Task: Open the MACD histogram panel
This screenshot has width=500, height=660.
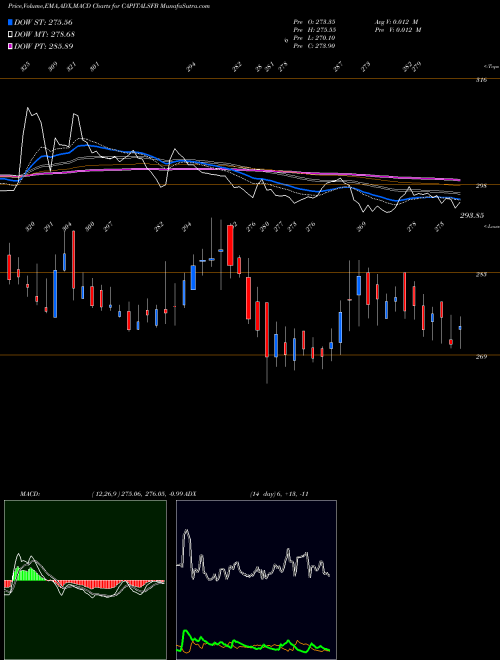Action: (85, 580)
